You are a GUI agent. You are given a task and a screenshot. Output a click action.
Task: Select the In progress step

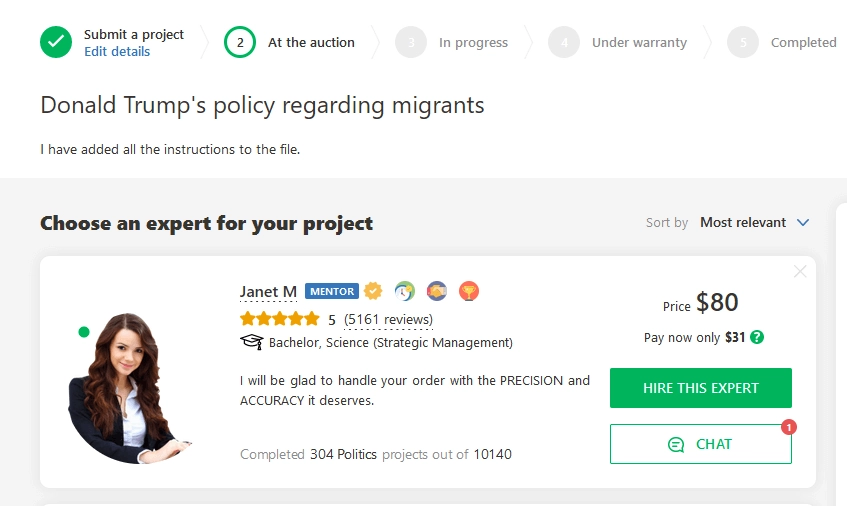452,42
